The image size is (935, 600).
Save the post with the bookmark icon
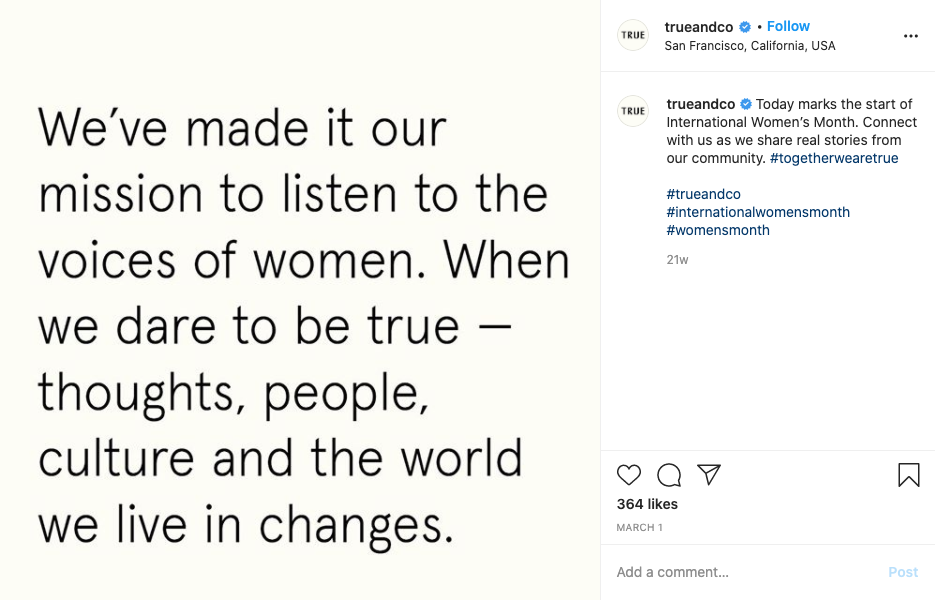click(908, 475)
